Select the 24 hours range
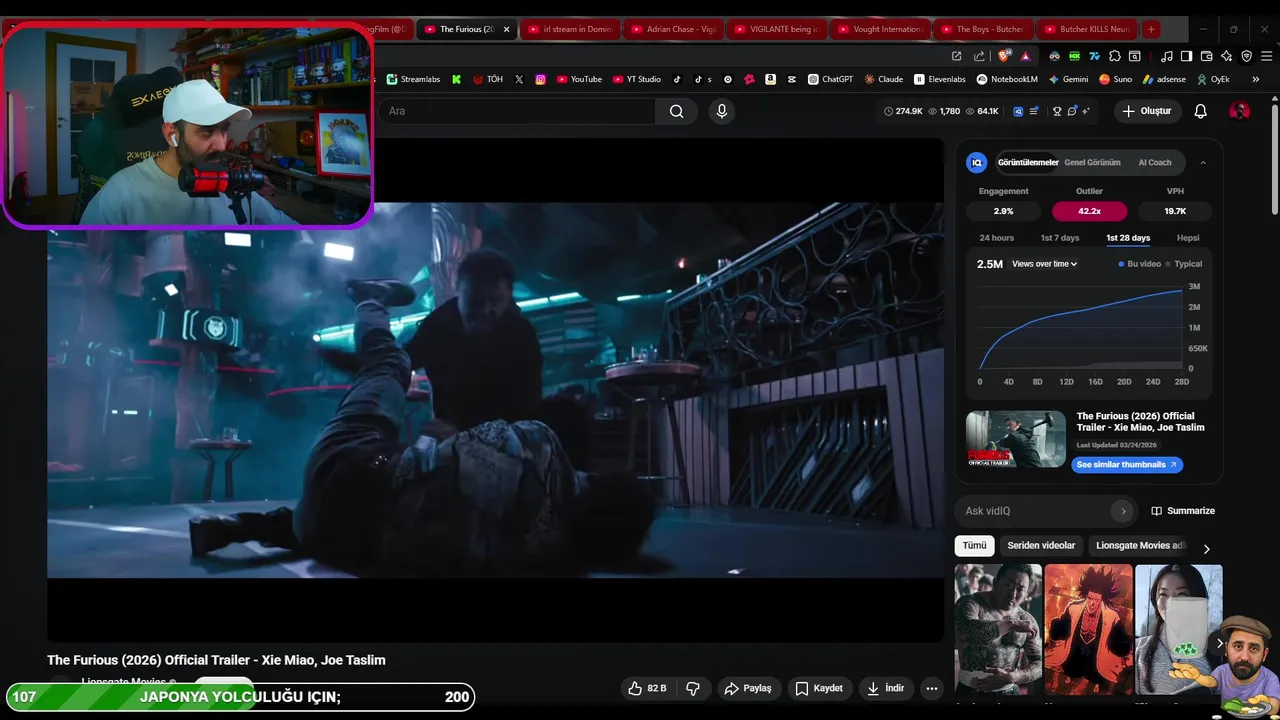 coord(996,238)
